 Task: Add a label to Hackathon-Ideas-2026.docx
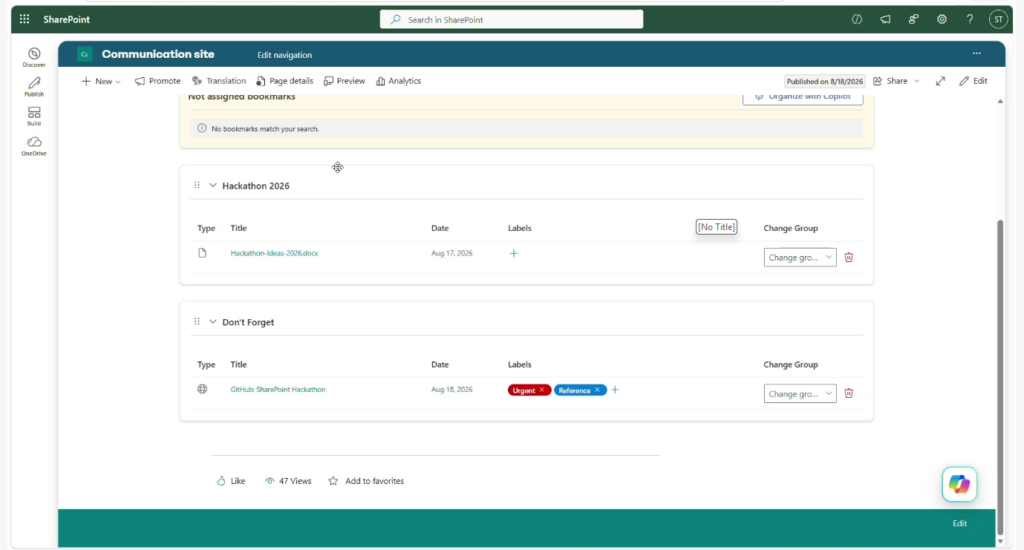(513, 253)
